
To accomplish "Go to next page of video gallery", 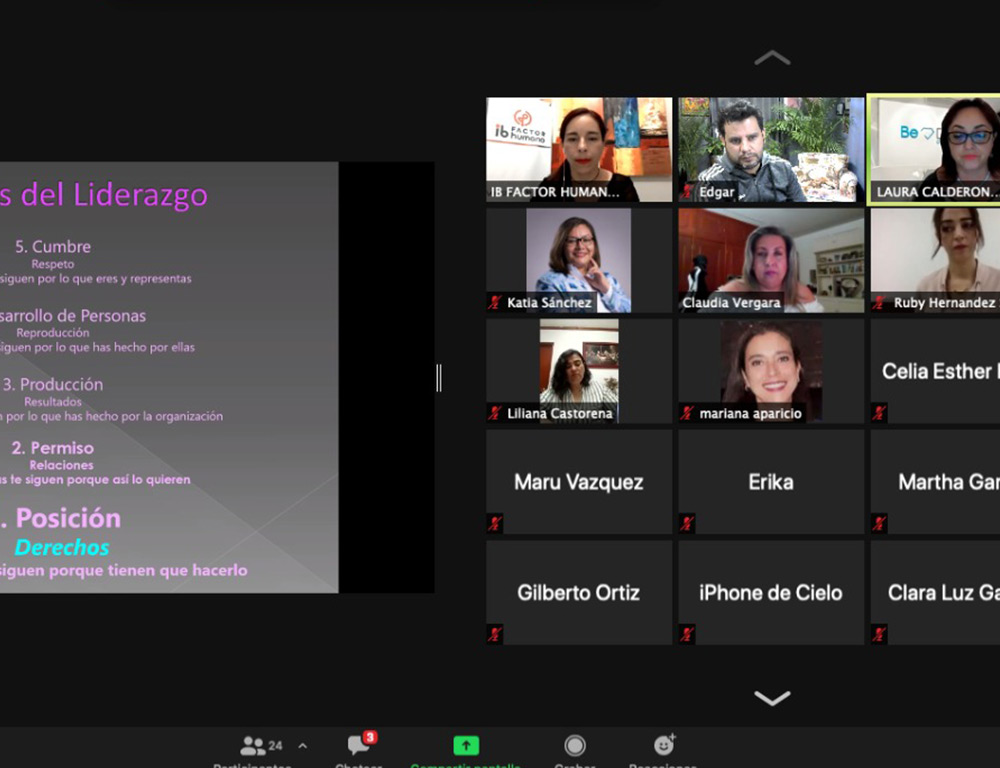I will coord(771,697).
